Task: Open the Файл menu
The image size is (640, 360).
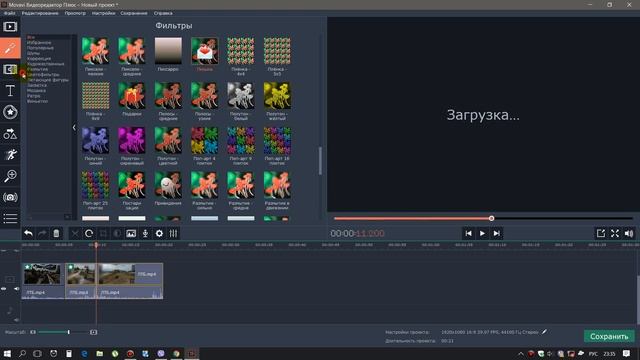Action: [9, 13]
